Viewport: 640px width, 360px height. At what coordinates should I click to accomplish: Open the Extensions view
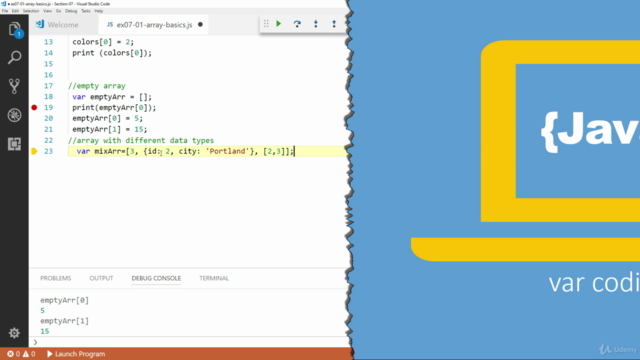coord(14,144)
